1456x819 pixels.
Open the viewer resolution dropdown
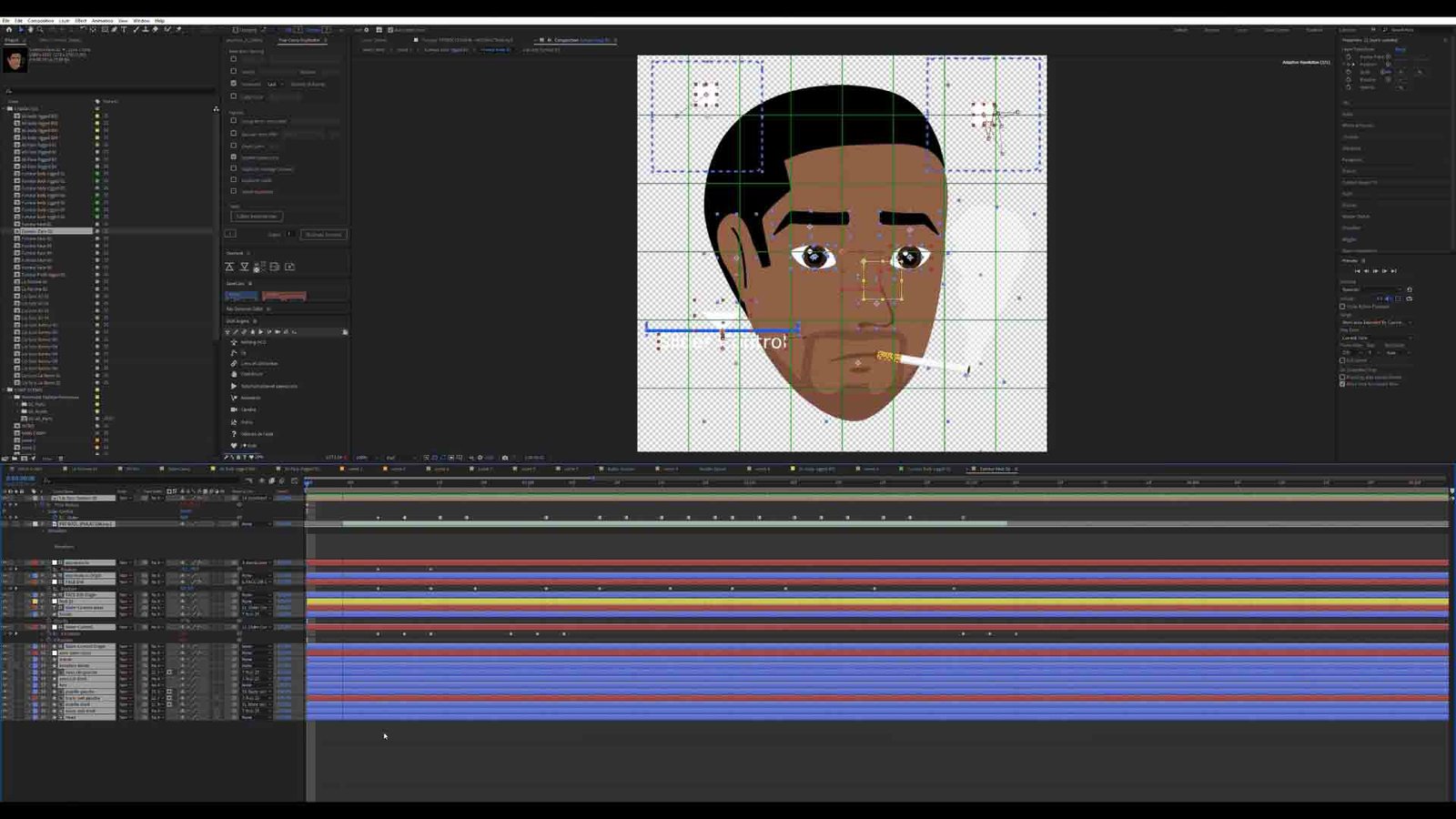point(392,458)
